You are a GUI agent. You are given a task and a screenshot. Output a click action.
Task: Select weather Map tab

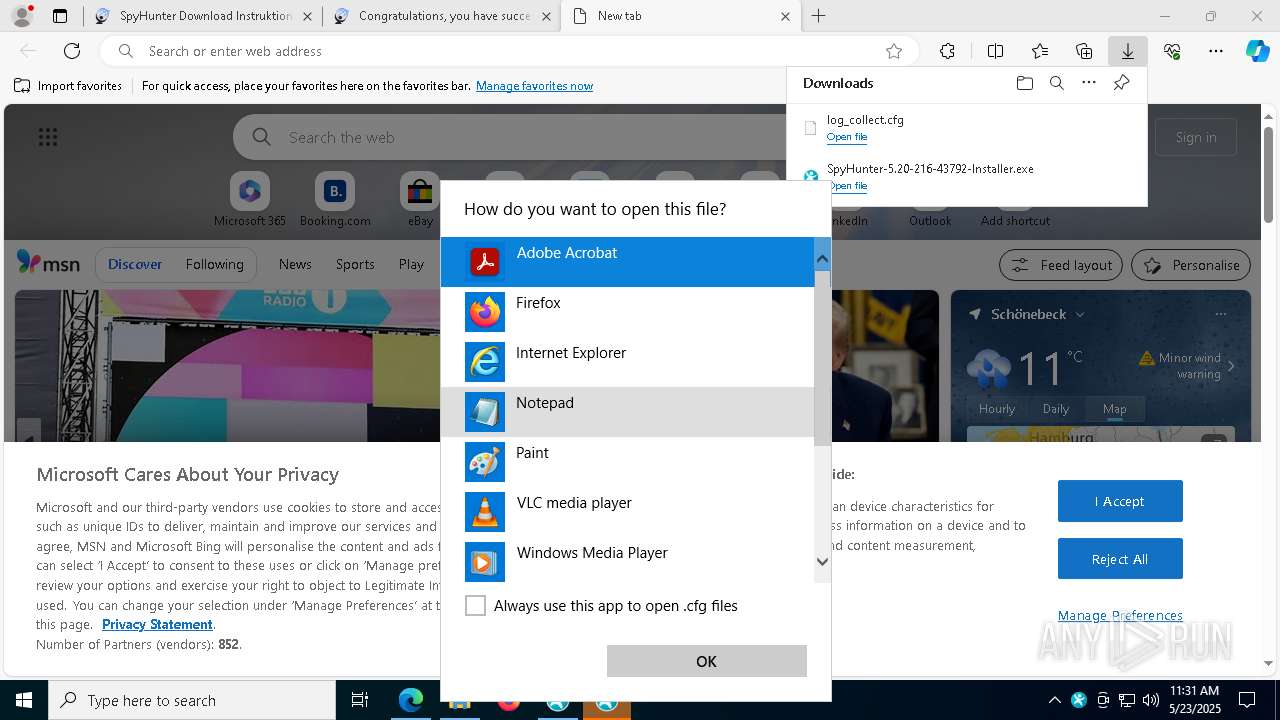pos(1114,408)
